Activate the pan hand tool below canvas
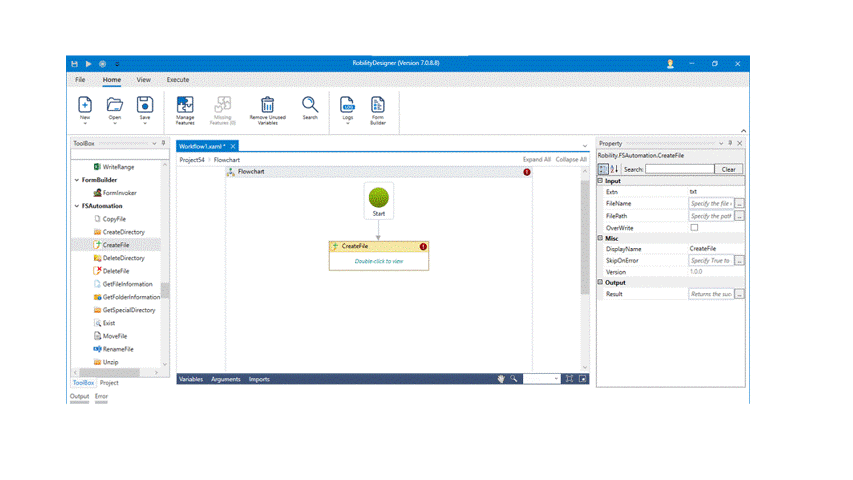Viewport: 853px width, 480px height. coord(502,379)
